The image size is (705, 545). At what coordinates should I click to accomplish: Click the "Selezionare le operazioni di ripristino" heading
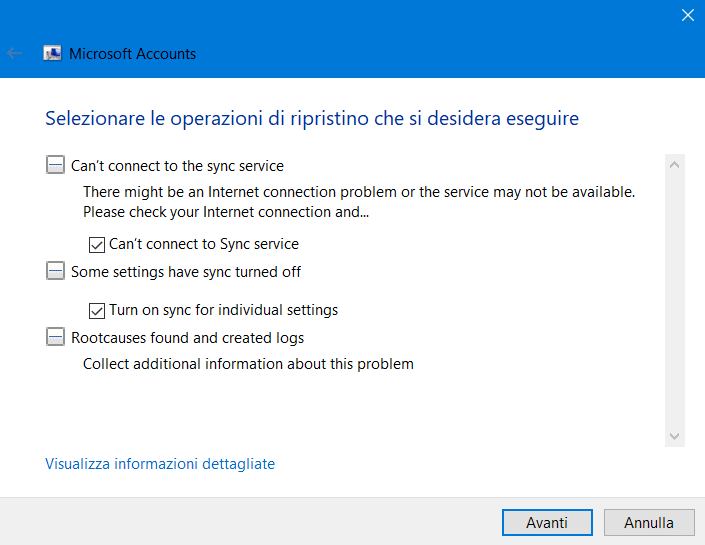click(312, 119)
